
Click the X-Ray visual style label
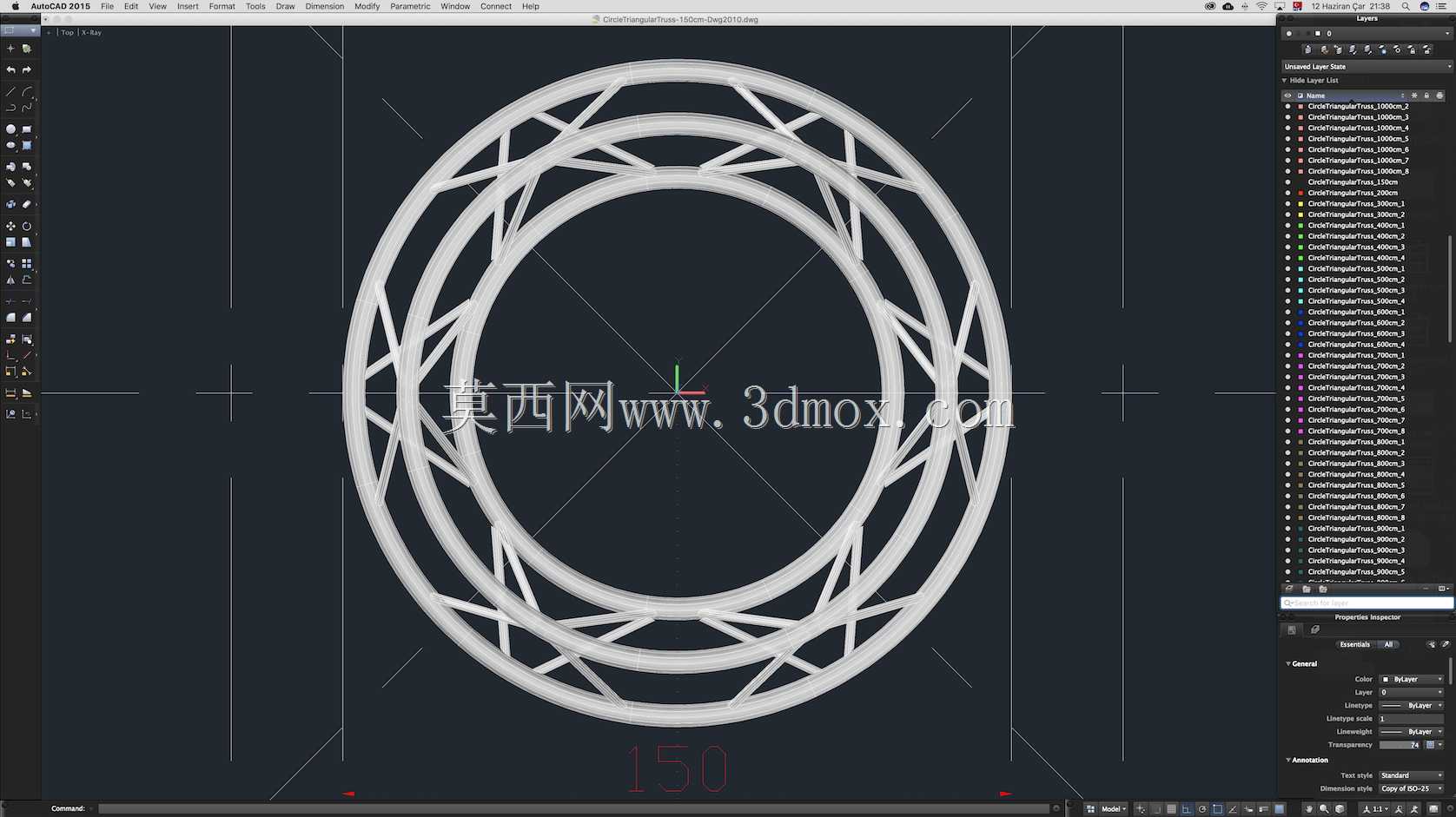(x=91, y=32)
